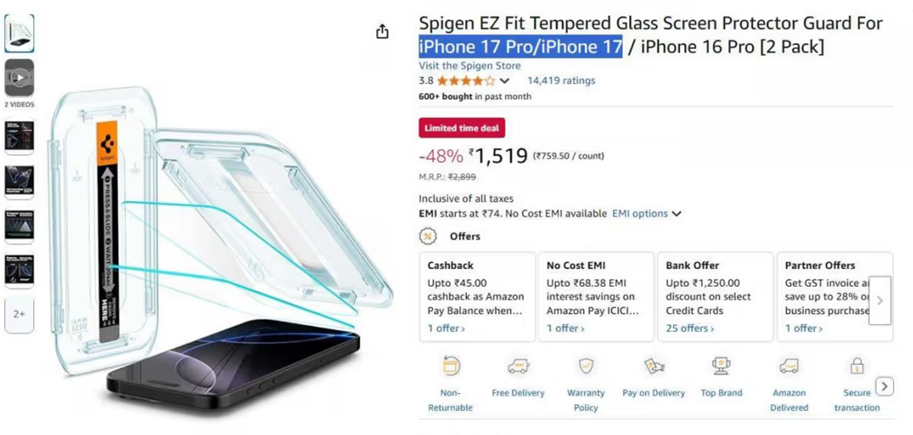Open the 2+ more images thumbnail
This screenshot has height=435, width=913.
[x=19, y=314]
